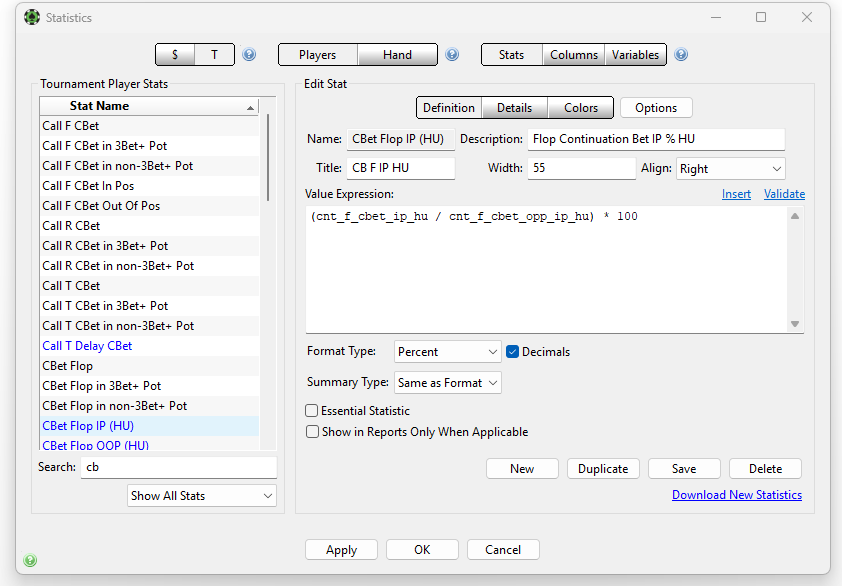Toggle the Decimals checkbox
The width and height of the screenshot is (842, 586).
pos(512,352)
